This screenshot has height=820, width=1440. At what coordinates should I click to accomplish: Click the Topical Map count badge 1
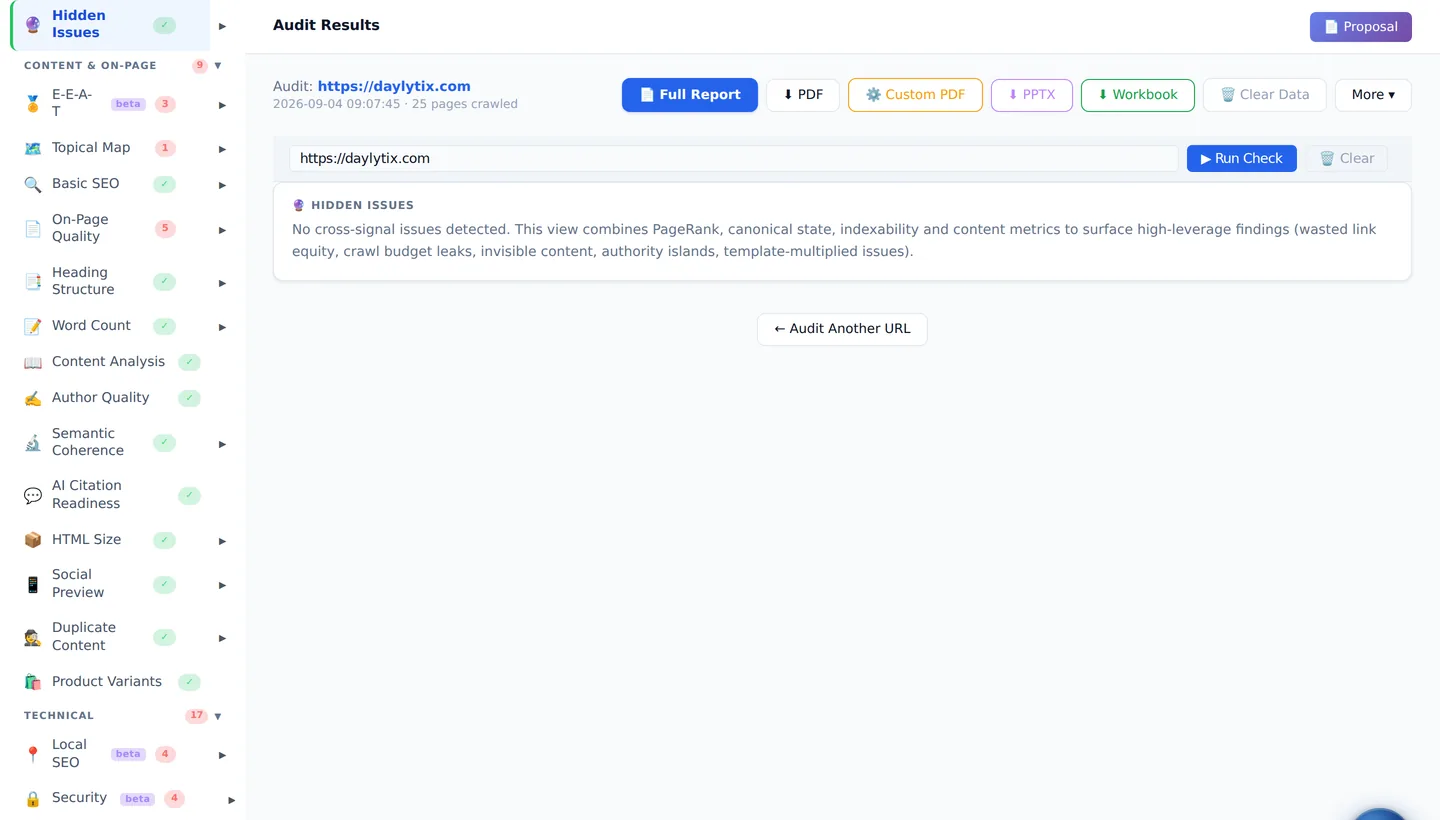(165, 148)
